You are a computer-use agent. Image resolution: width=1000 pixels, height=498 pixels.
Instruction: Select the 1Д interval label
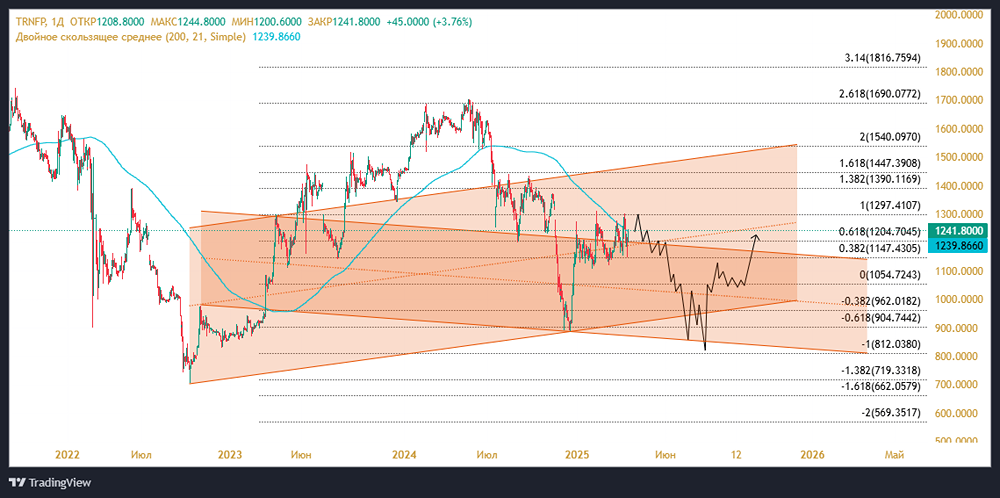click(63, 21)
